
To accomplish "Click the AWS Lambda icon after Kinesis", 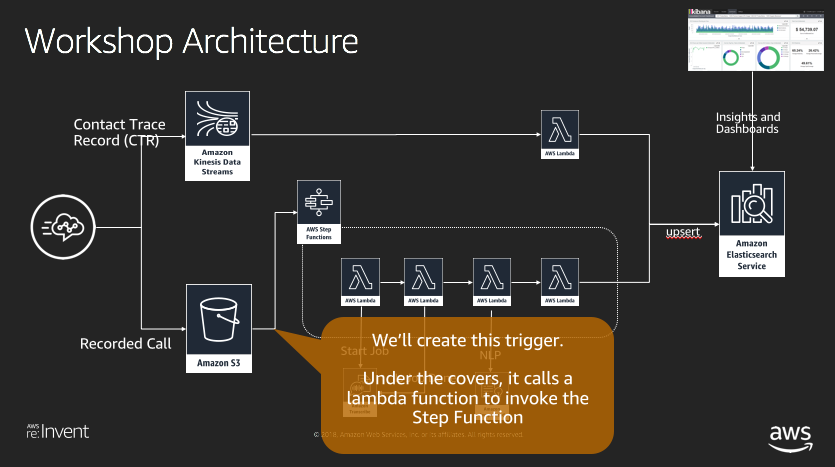I will (560, 134).
